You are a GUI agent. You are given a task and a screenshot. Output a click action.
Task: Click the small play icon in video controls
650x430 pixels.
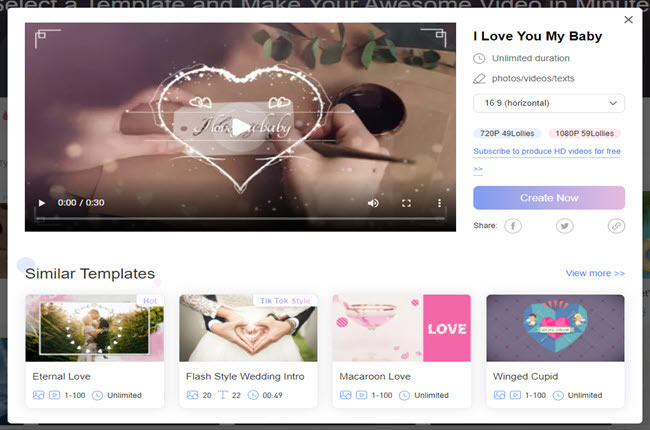click(42, 203)
